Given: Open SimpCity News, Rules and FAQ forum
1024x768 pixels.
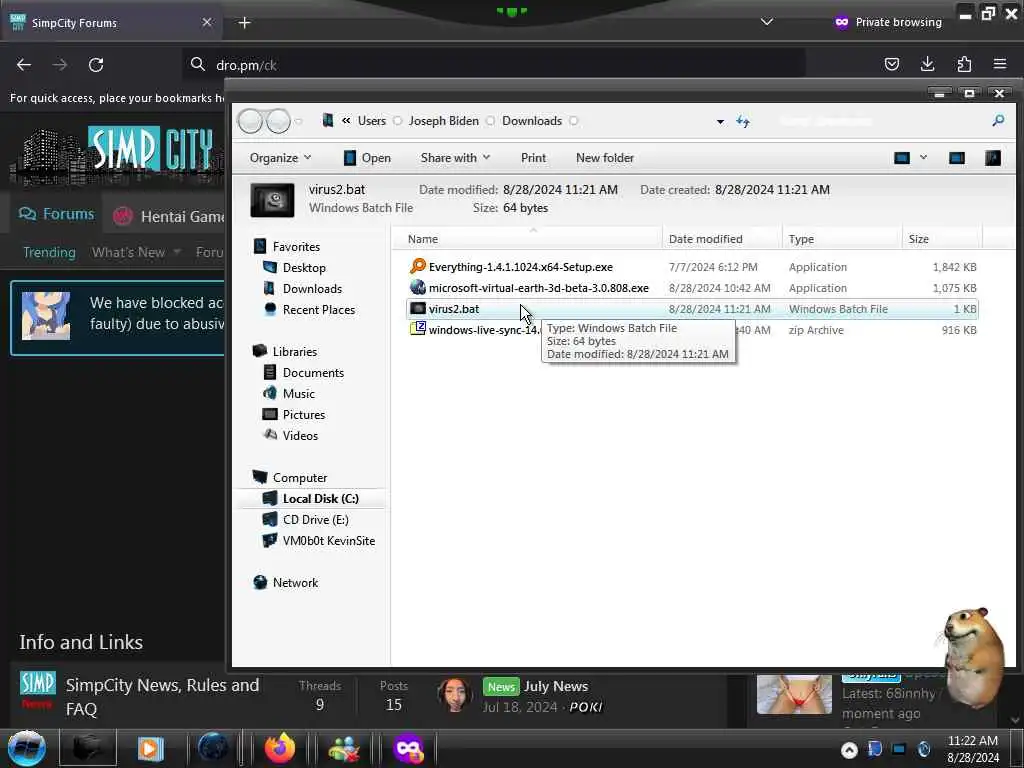Looking at the screenshot, I should (163, 697).
